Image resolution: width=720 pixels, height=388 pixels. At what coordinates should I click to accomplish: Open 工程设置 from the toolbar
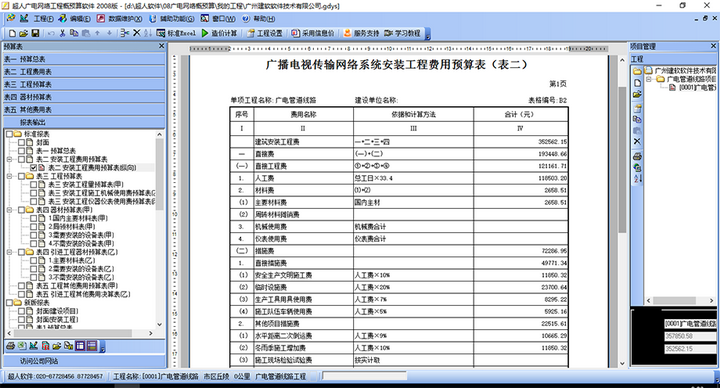pyautogui.click(x=264, y=33)
